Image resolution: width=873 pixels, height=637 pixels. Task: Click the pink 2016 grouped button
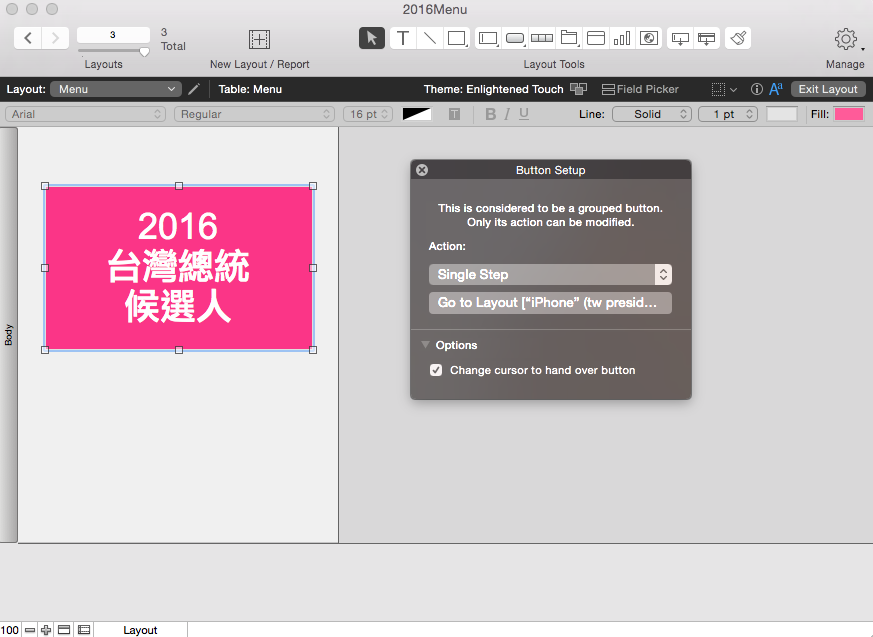[179, 268]
